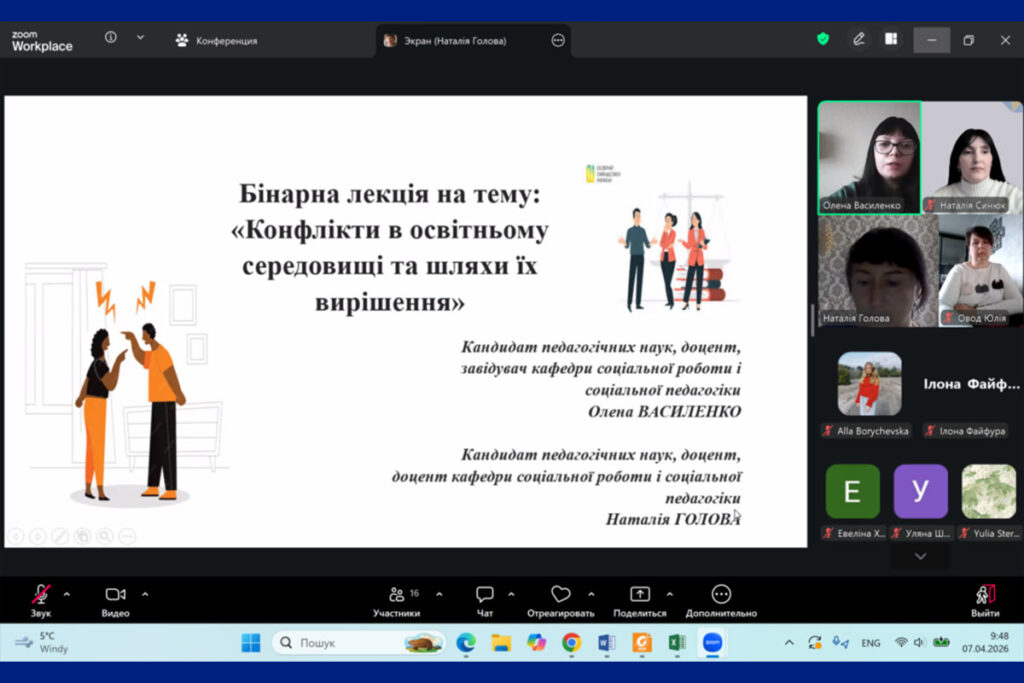Open the annotation pen tool

pos(858,39)
